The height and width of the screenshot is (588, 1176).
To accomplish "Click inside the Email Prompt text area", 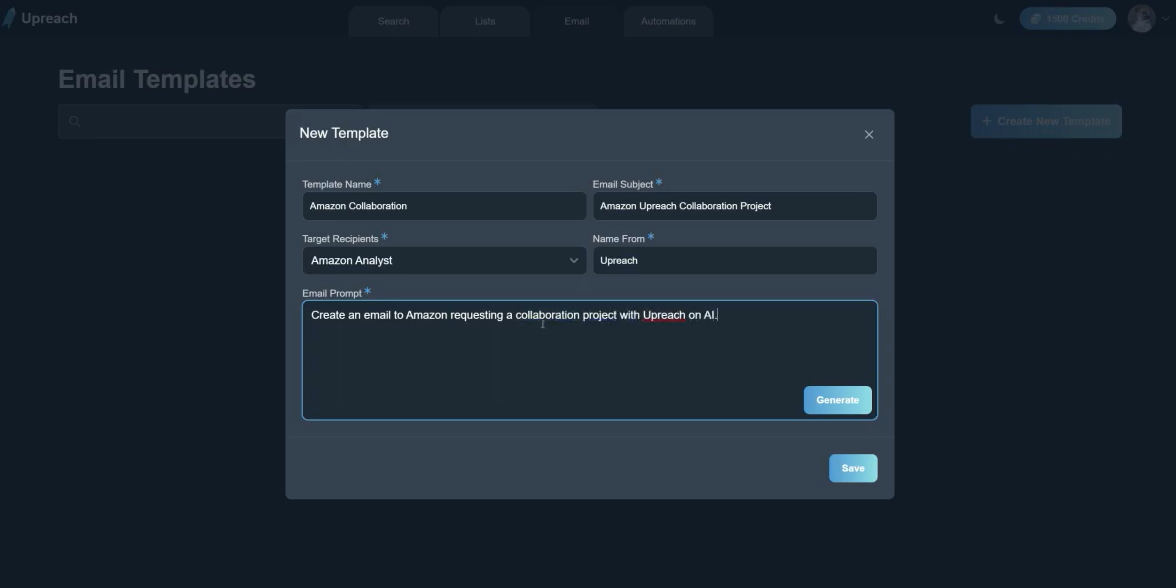I will (x=550, y=360).
